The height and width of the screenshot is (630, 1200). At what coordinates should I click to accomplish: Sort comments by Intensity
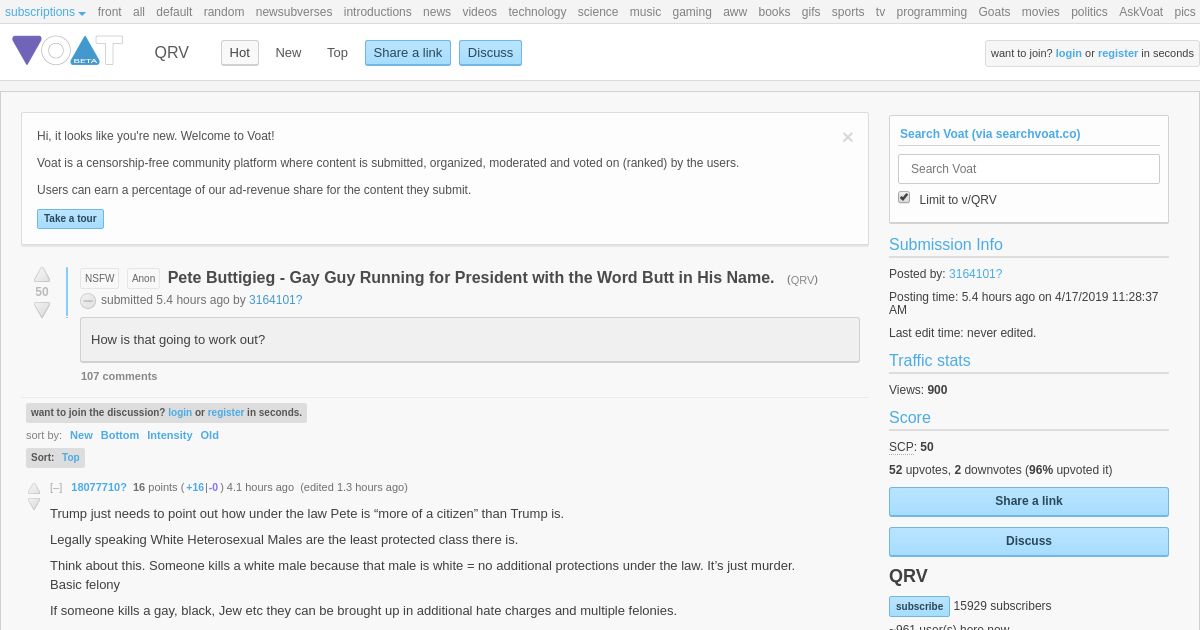pyautogui.click(x=170, y=435)
